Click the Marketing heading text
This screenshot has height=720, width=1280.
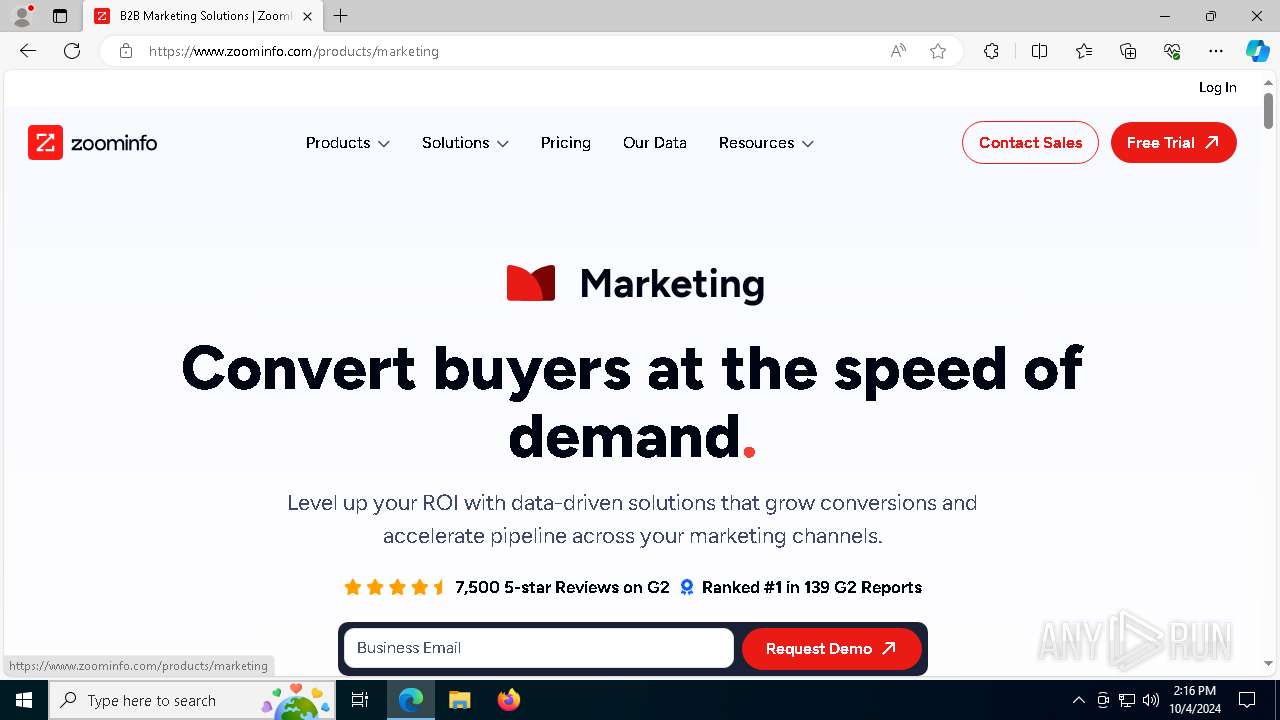(672, 284)
